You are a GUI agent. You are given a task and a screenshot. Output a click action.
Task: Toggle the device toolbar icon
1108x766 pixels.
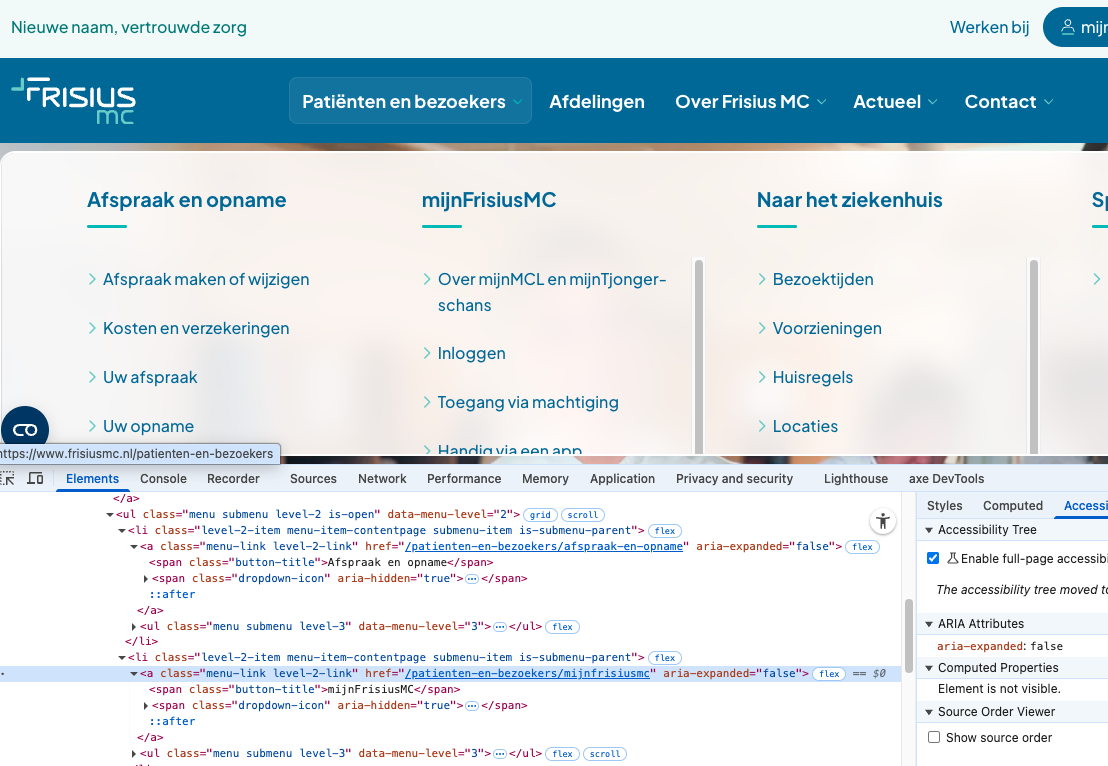35,478
